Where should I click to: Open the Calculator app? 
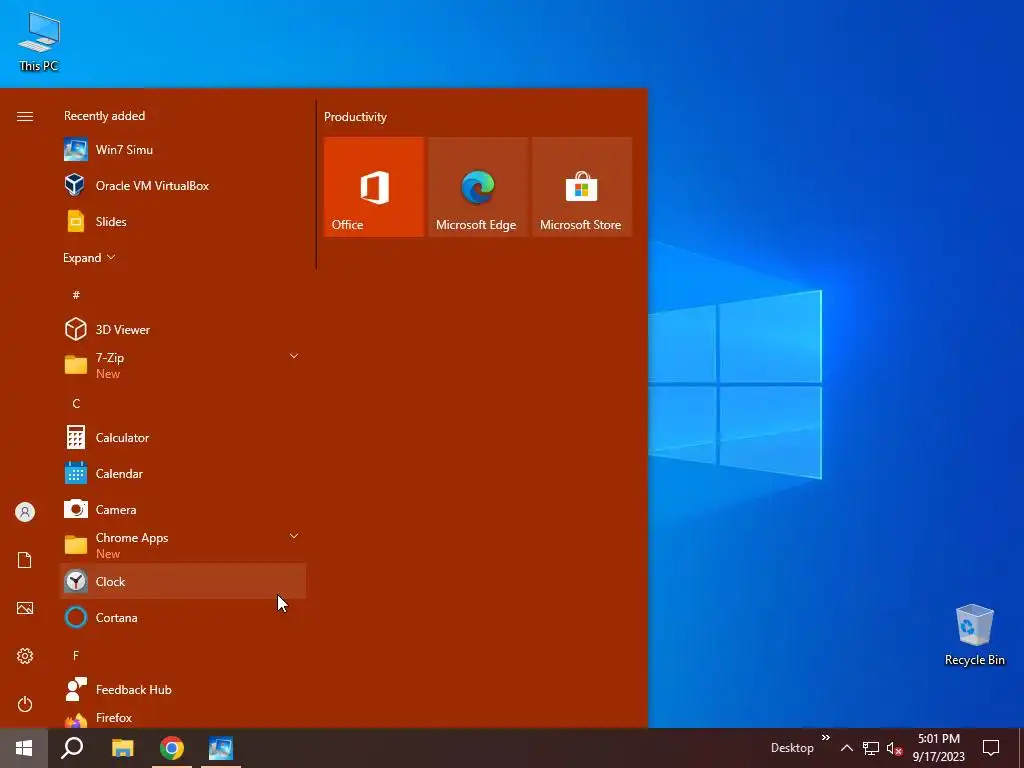(x=183, y=438)
